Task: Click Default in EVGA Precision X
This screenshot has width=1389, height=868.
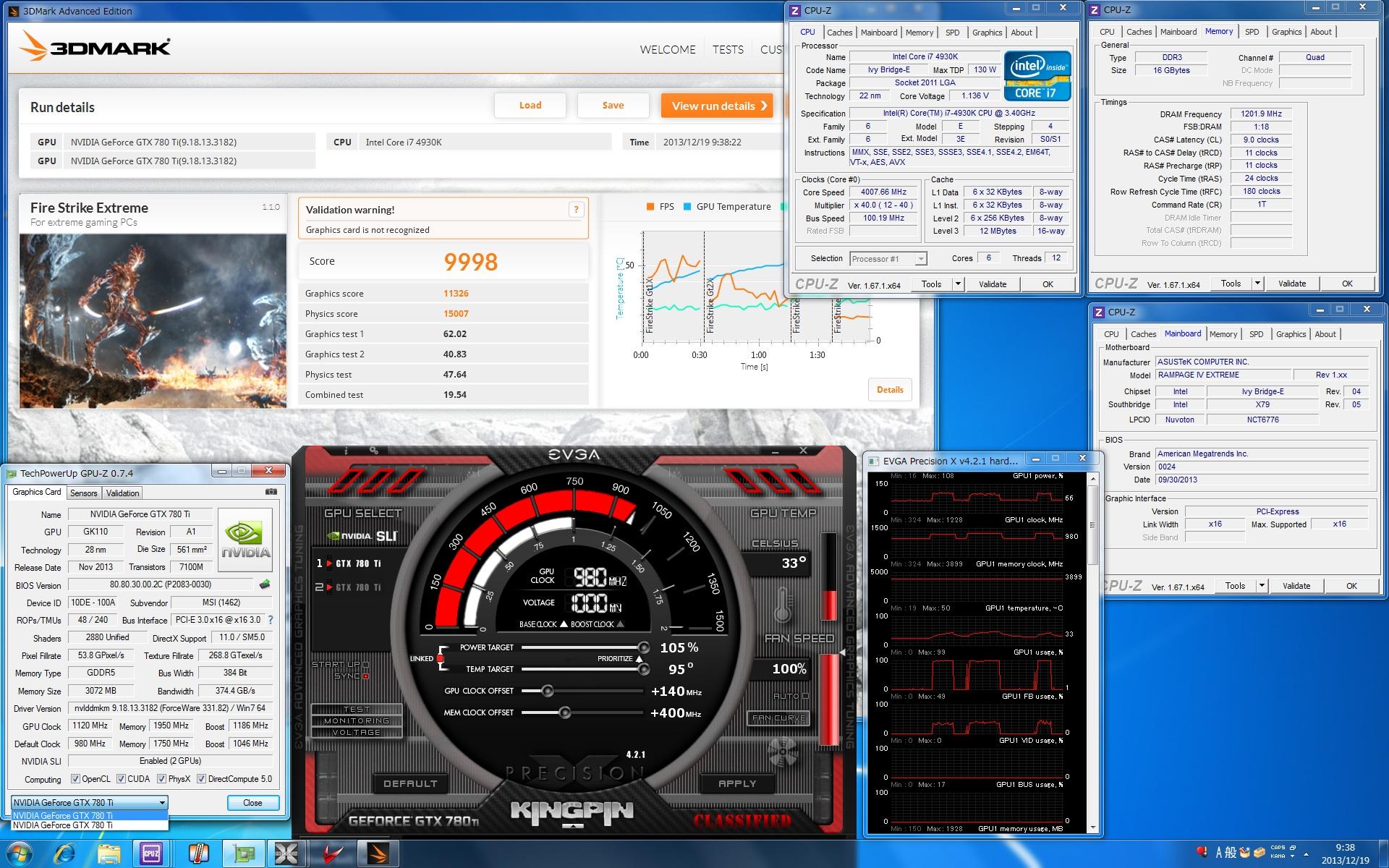Action: (x=410, y=783)
